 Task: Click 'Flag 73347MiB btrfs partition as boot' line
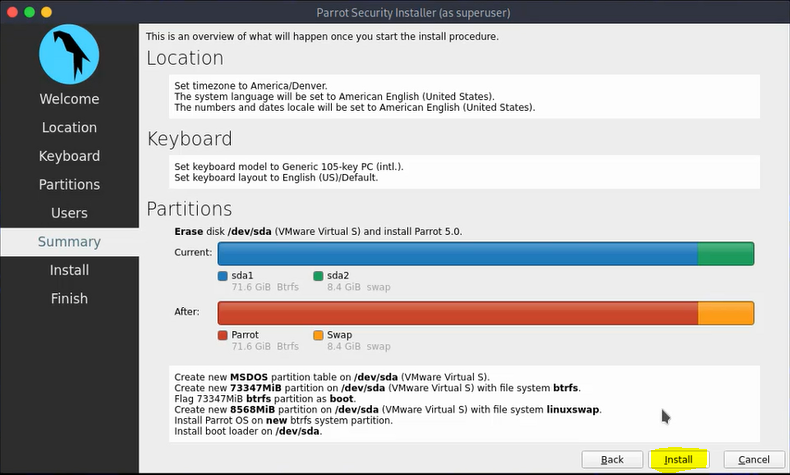tap(265, 399)
